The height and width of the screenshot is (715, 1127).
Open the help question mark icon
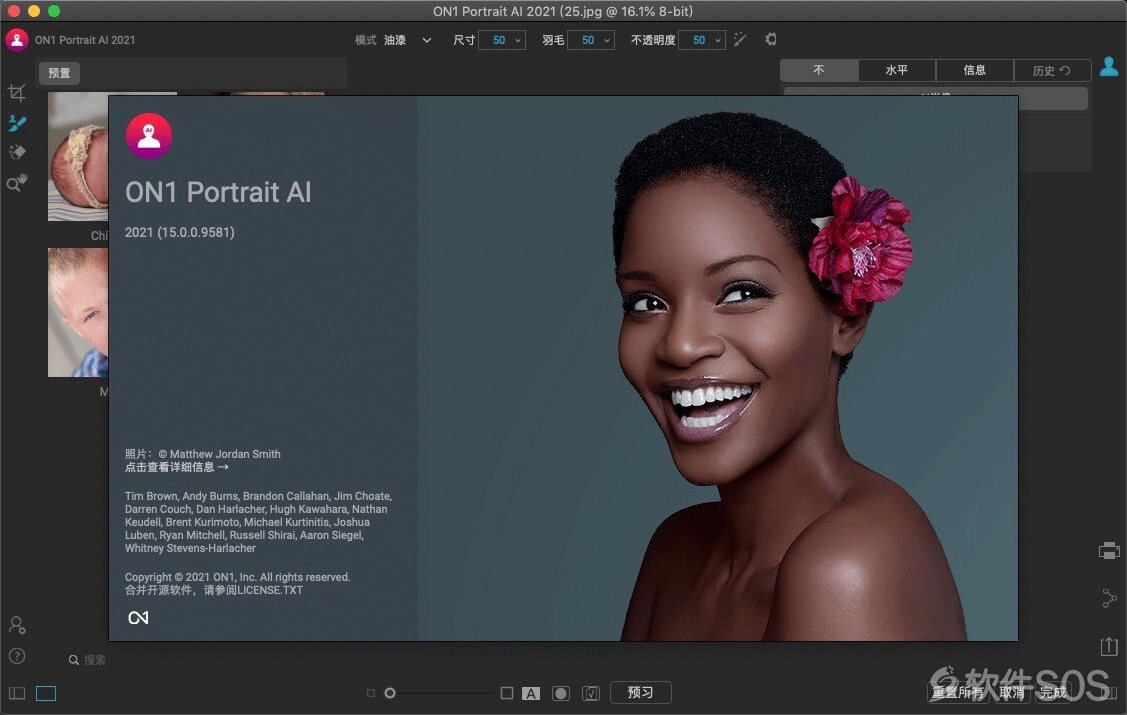pos(17,656)
